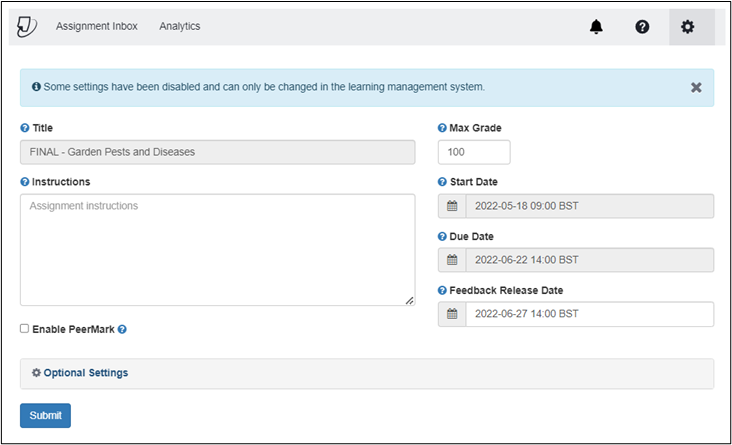This screenshot has width=732, height=445.
Task: Tick the Enable PeerMark checkbox
Action: pos(24,329)
